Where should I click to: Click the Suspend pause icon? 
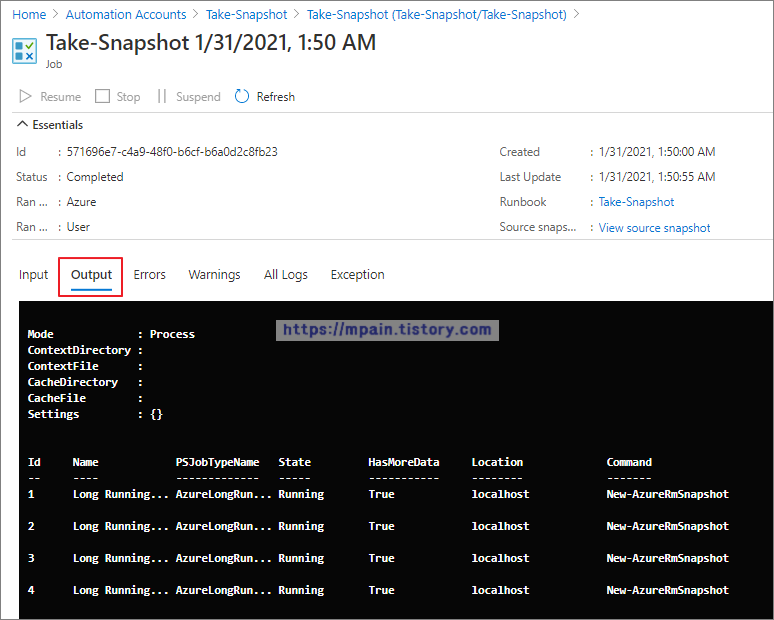coord(162,96)
